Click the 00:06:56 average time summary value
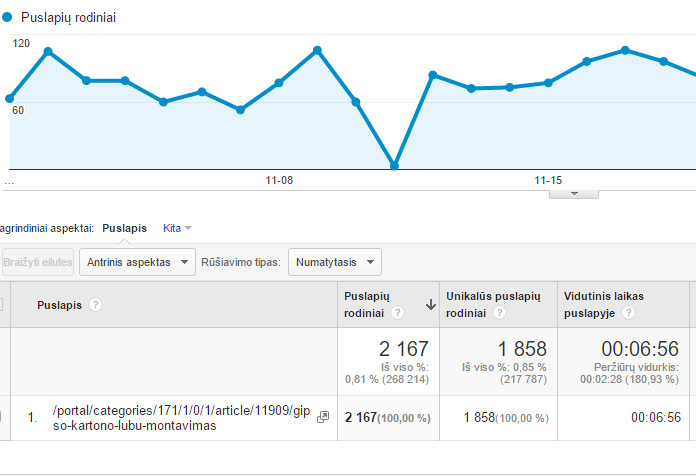This screenshot has height=476, width=696. pos(640,349)
